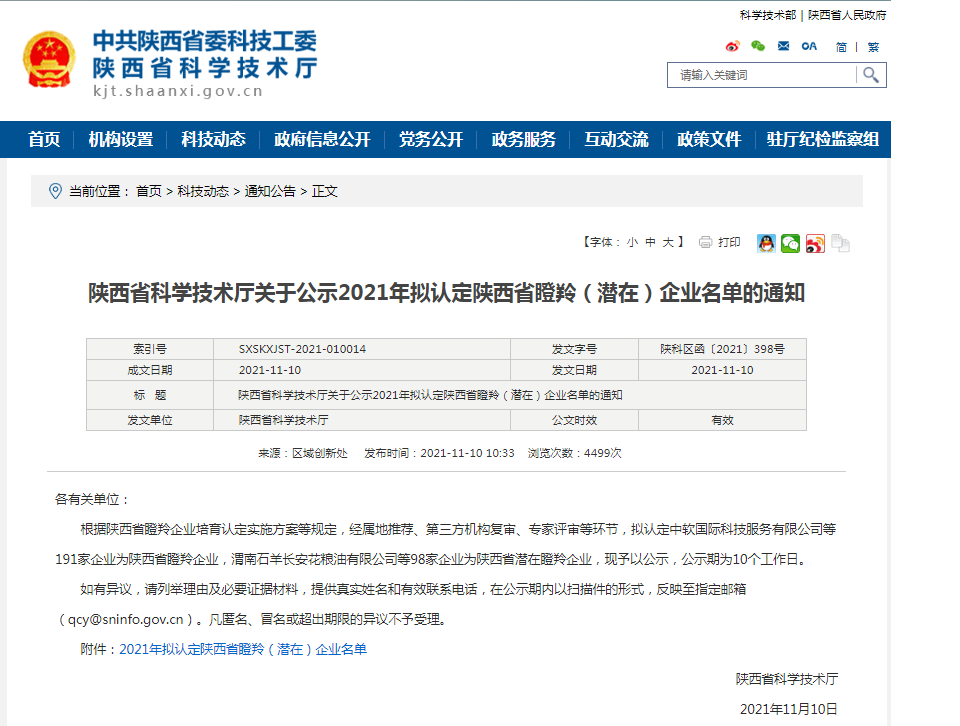The image size is (960, 726).
Task: Switch to Simplified Chinese (简)
Action: 841,46
